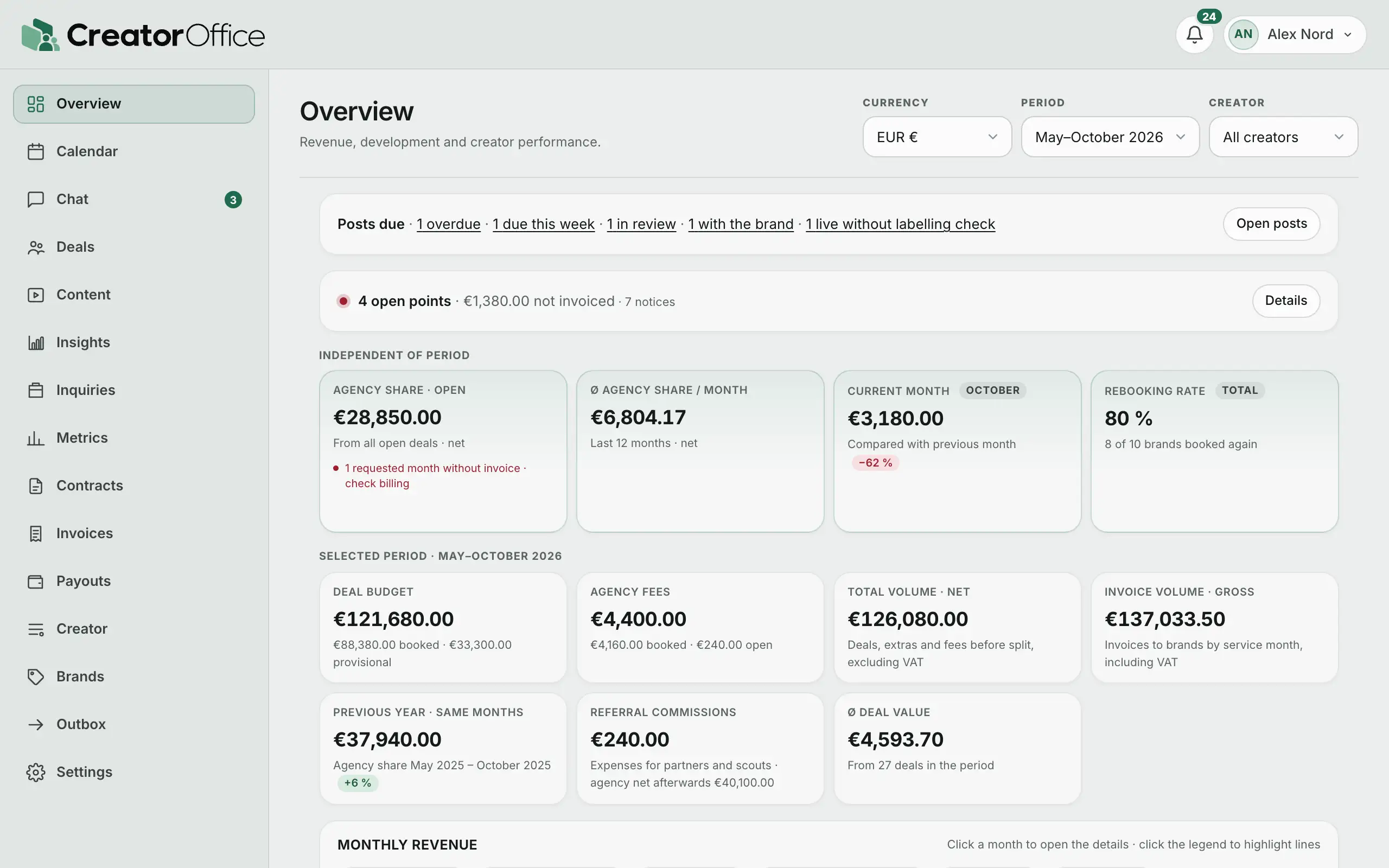Click the notification count badge 24
This screenshot has height=868, width=1389.
[x=1209, y=16]
